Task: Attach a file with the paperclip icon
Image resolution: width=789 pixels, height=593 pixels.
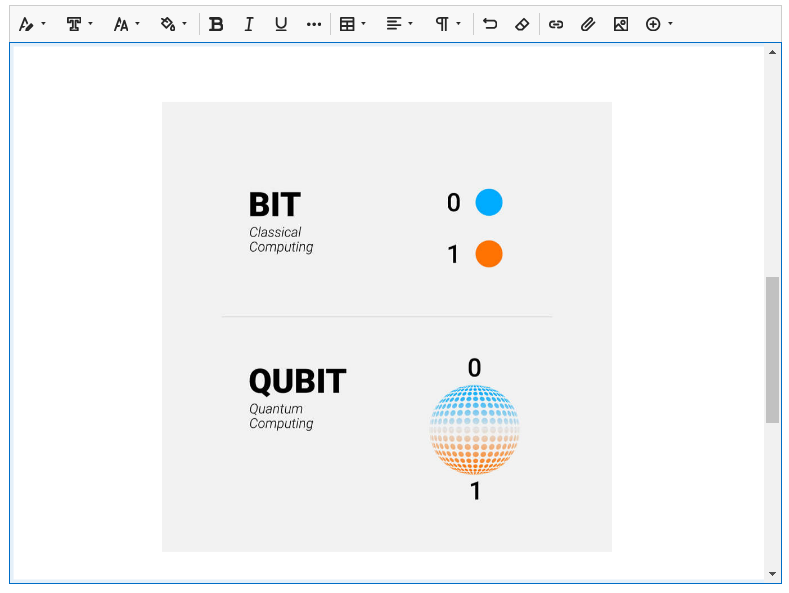Action: tap(588, 24)
